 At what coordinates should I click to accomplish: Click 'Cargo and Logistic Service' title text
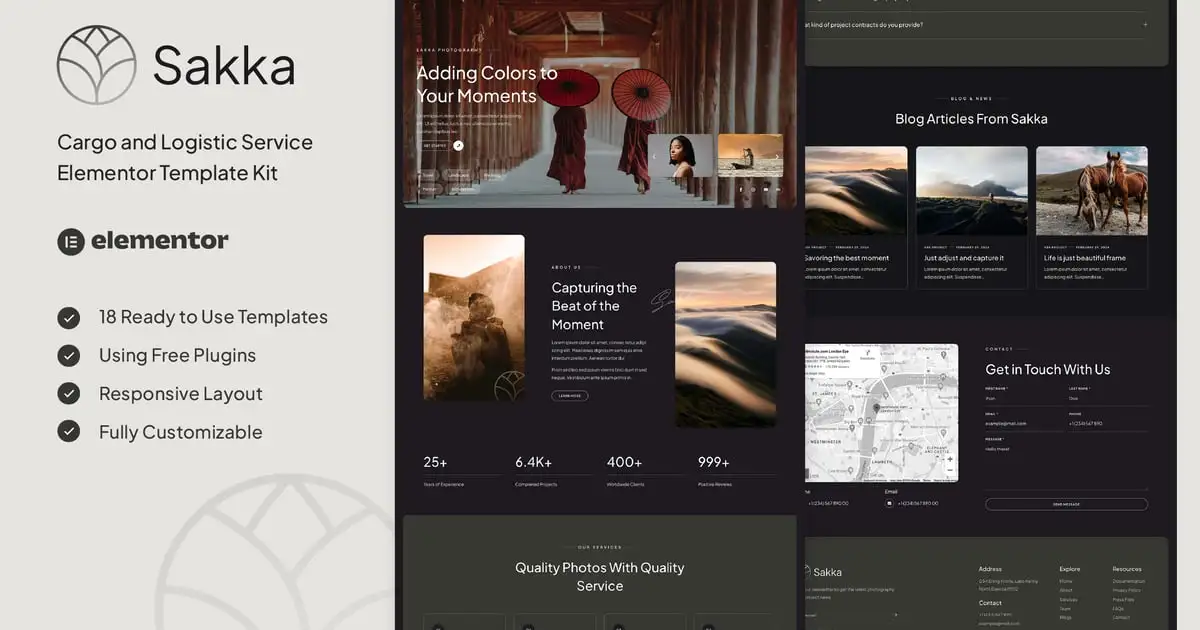click(185, 142)
